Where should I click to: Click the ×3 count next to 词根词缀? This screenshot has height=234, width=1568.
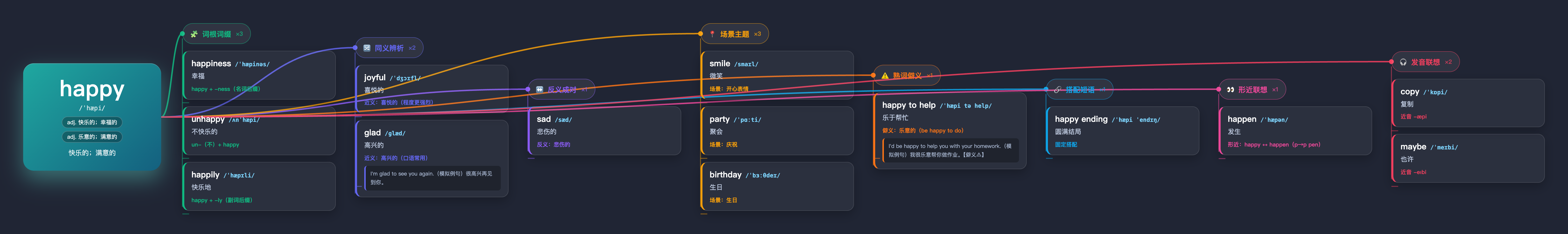point(239,34)
